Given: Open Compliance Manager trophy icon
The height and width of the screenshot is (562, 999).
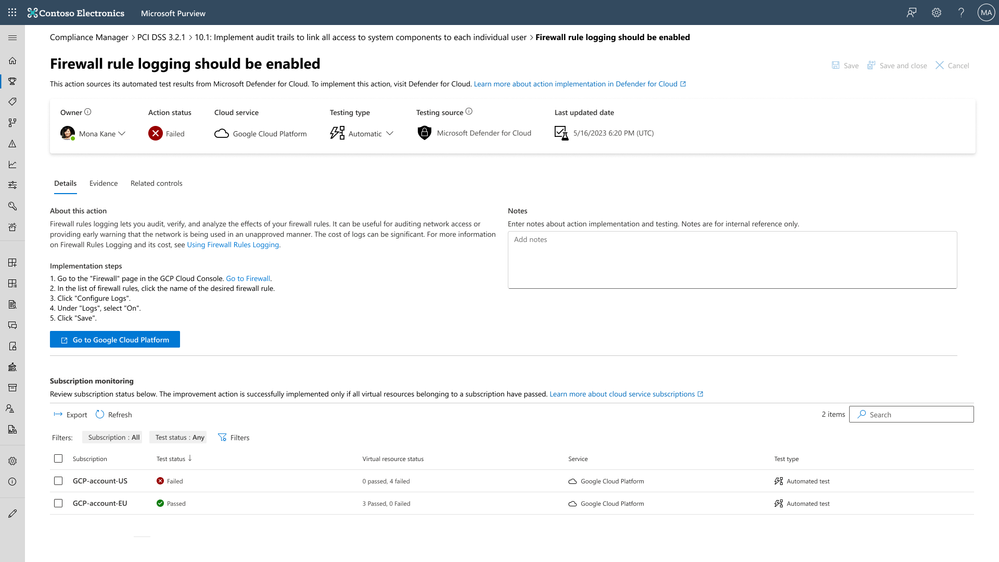Looking at the screenshot, I should tap(12, 81).
